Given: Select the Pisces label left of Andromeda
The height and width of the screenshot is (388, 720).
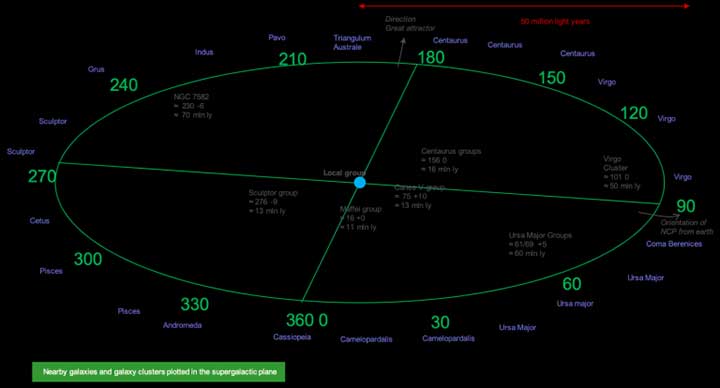Looking at the screenshot, I should click(129, 311).
